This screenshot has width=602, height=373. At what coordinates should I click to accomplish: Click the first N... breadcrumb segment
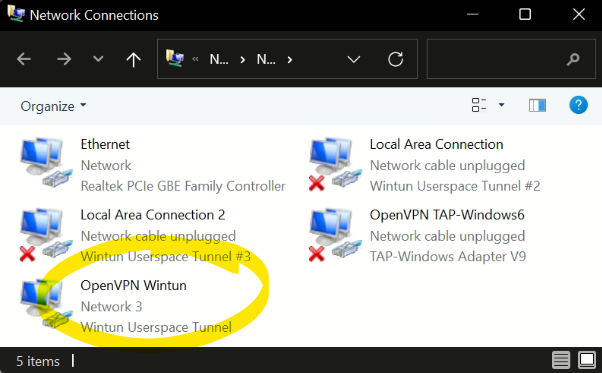[219, 59]
